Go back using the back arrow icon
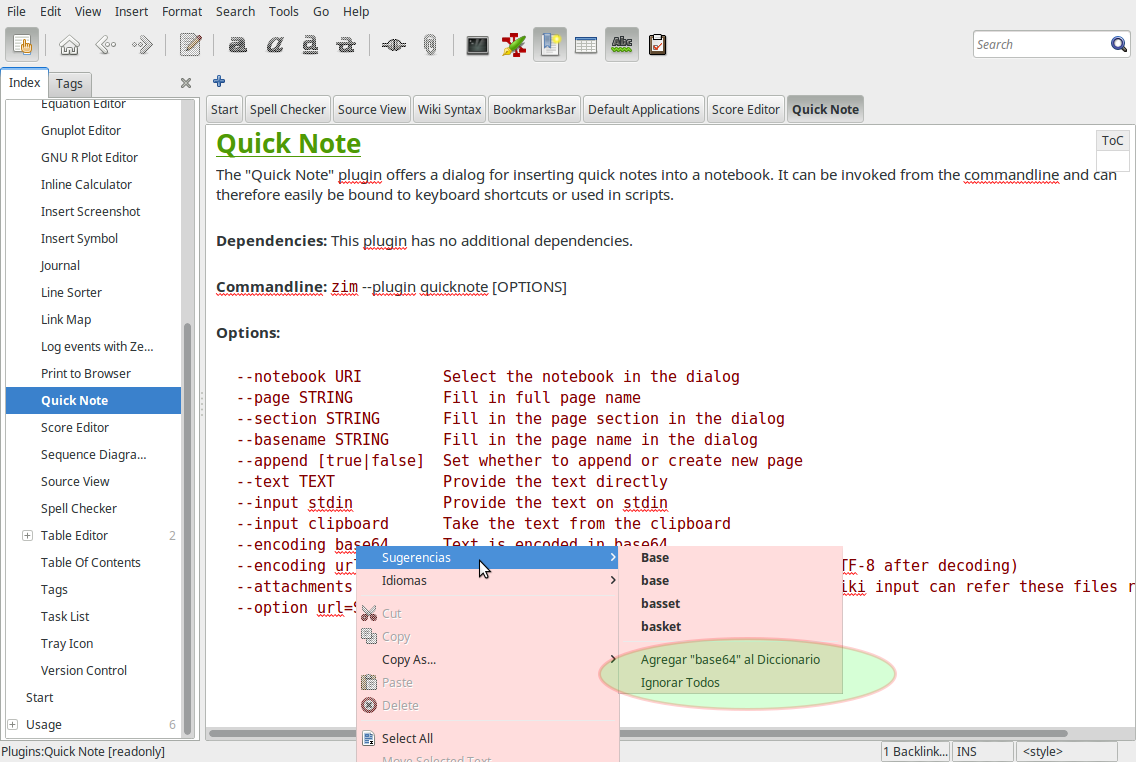This screenshot has width=1136, height=762. pyautogui.click(x=106, y=45)
